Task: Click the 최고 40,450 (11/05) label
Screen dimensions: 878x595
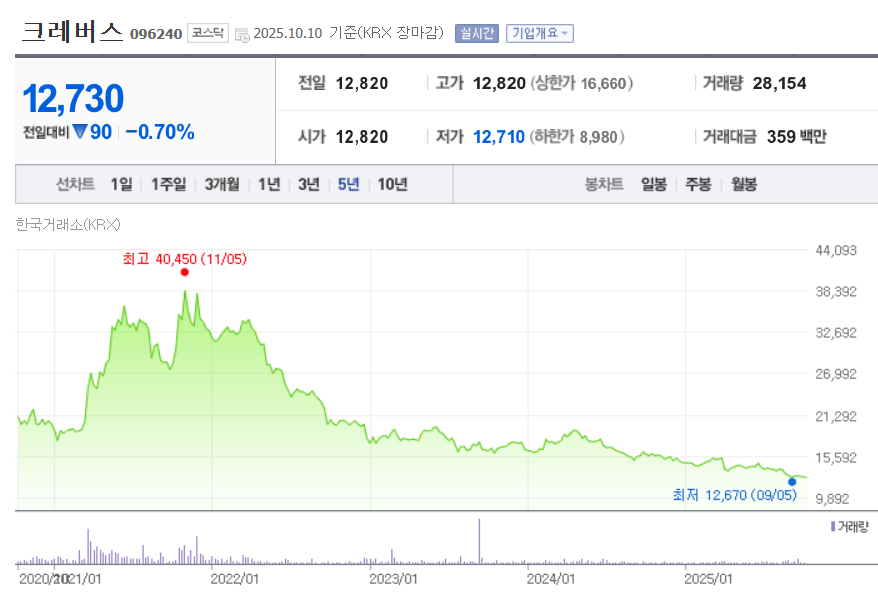Action: pyautogui.click(x=185, y=259)
